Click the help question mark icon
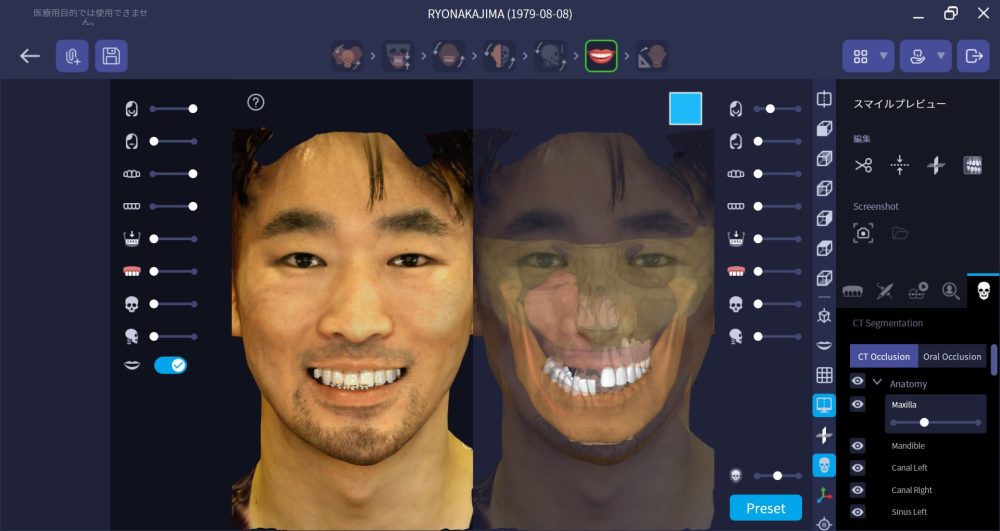Image resolution: width=1000 pixels, height=531 pixels. tap(255, 102)
